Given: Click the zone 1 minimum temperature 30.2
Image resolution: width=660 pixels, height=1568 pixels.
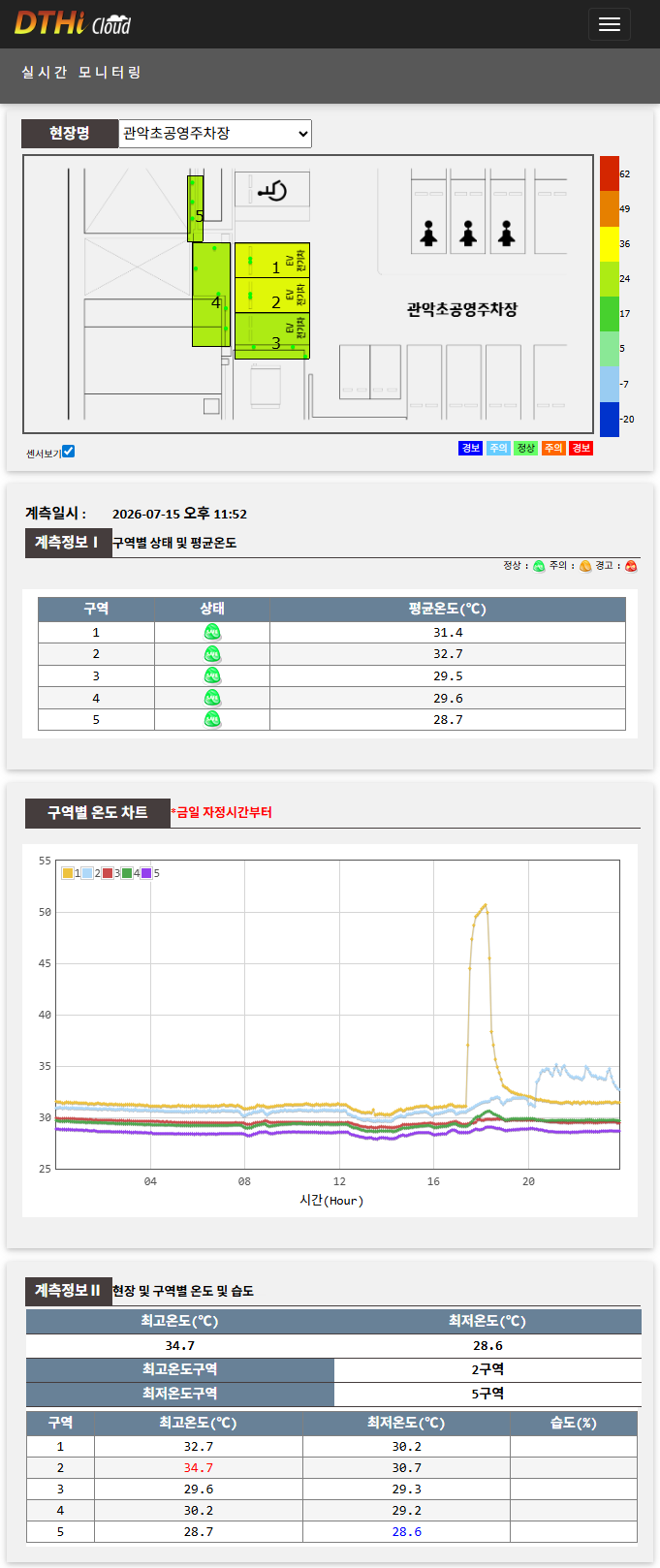Looking at the screenshot, I should 406,1447.
